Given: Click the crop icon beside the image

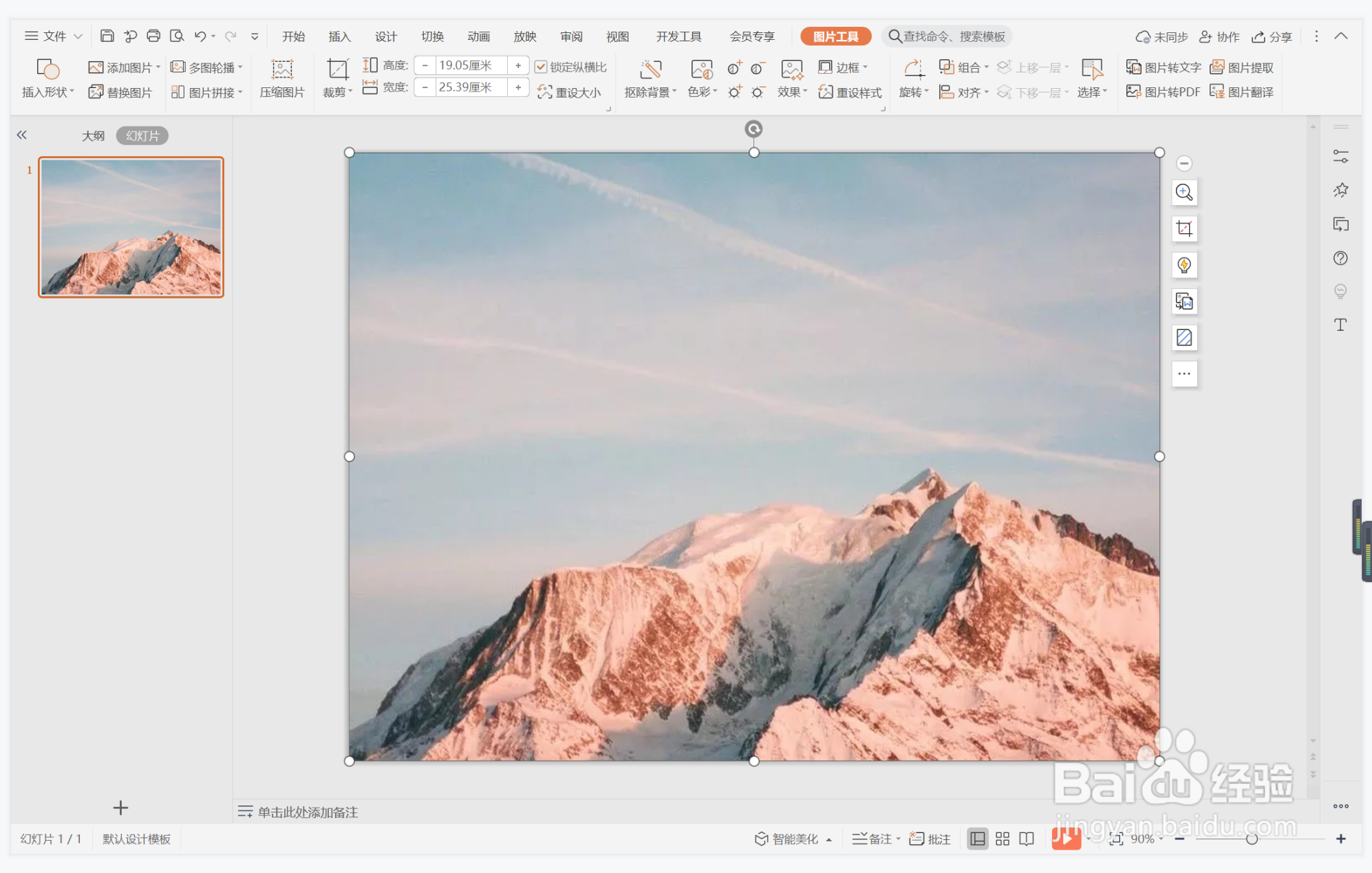Looking at the screenshot, I should pos(1183,228).
